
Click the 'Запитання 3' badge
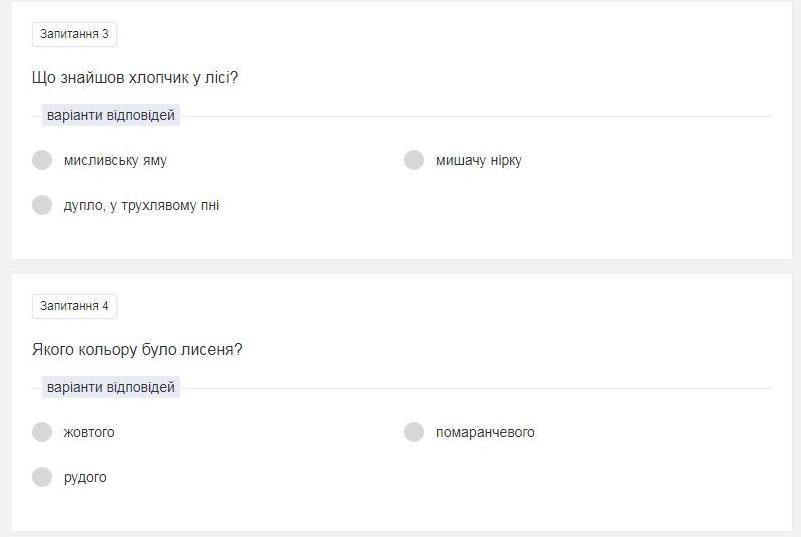[x=74, y=34]
